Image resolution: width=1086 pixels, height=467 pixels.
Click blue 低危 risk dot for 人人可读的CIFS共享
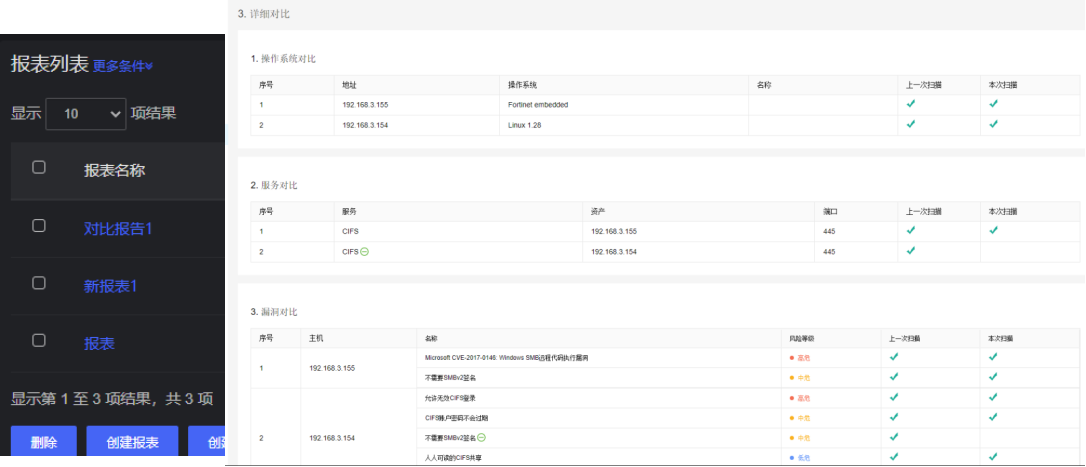click(x=792, y=457)
